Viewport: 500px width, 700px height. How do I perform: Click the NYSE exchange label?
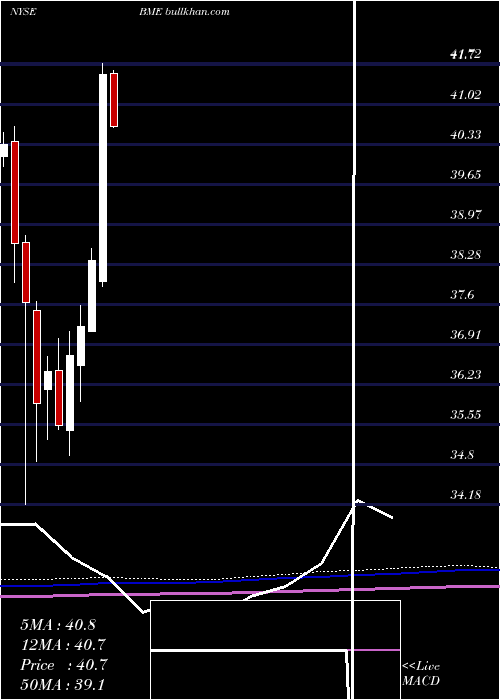point(23,12)
